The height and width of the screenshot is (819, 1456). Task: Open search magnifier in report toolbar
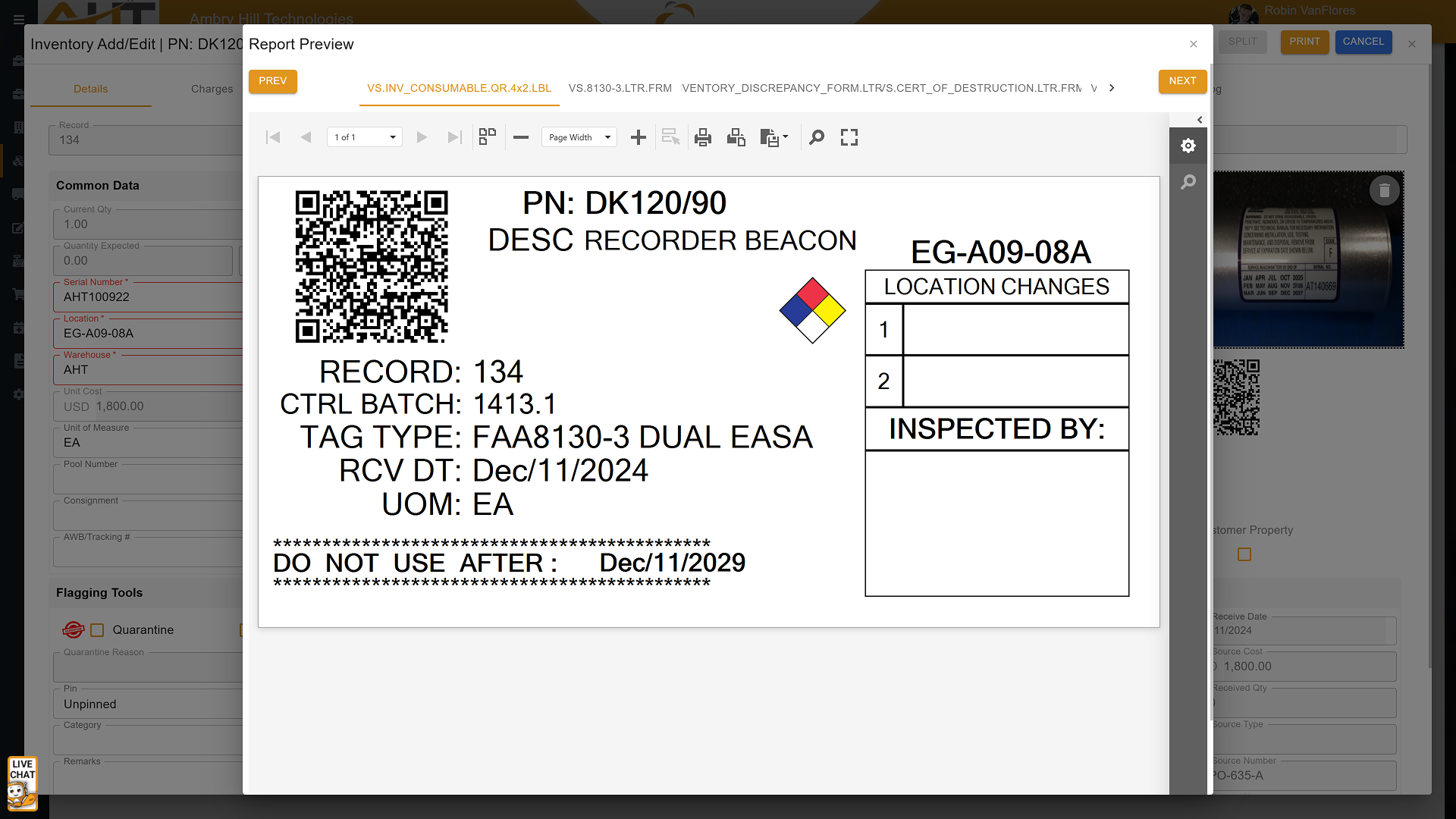click(817, 137)
